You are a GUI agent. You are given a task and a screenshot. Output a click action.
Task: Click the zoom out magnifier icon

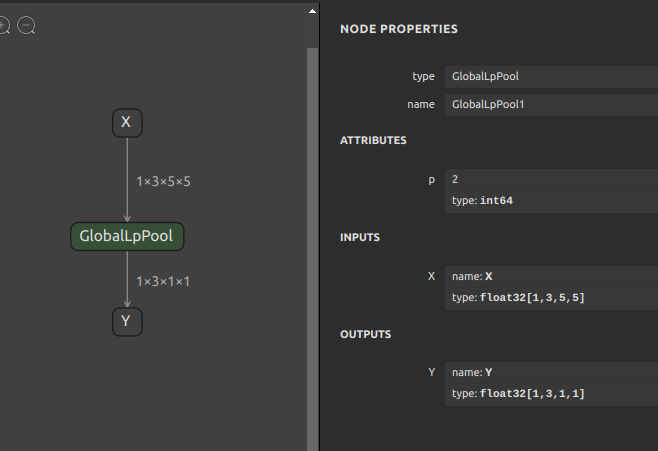pyautogui.click(x=26, y=26)
